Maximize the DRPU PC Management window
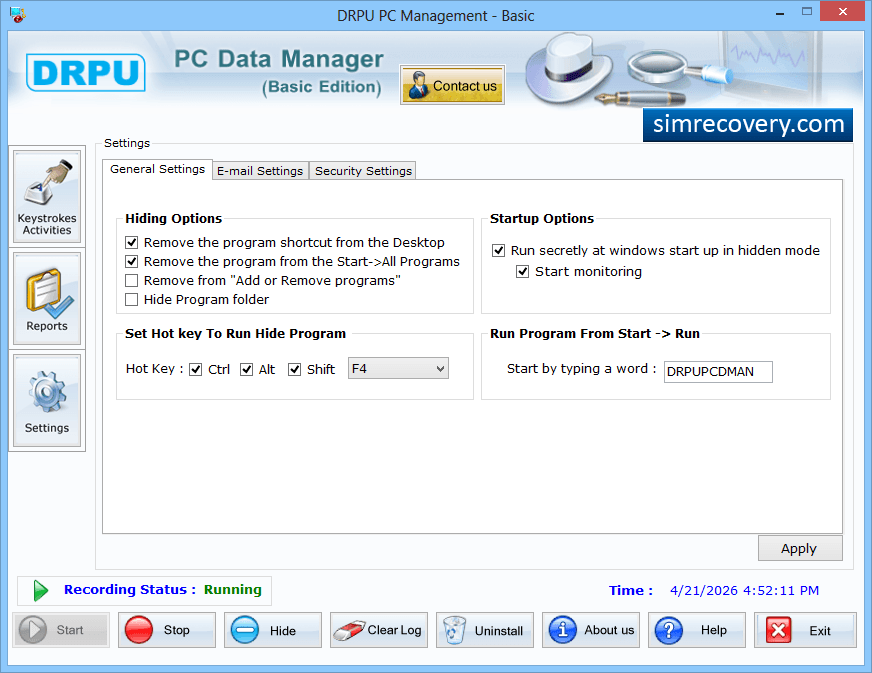The image size is (872, 673). pyautogui.click(x=807, y=12)
